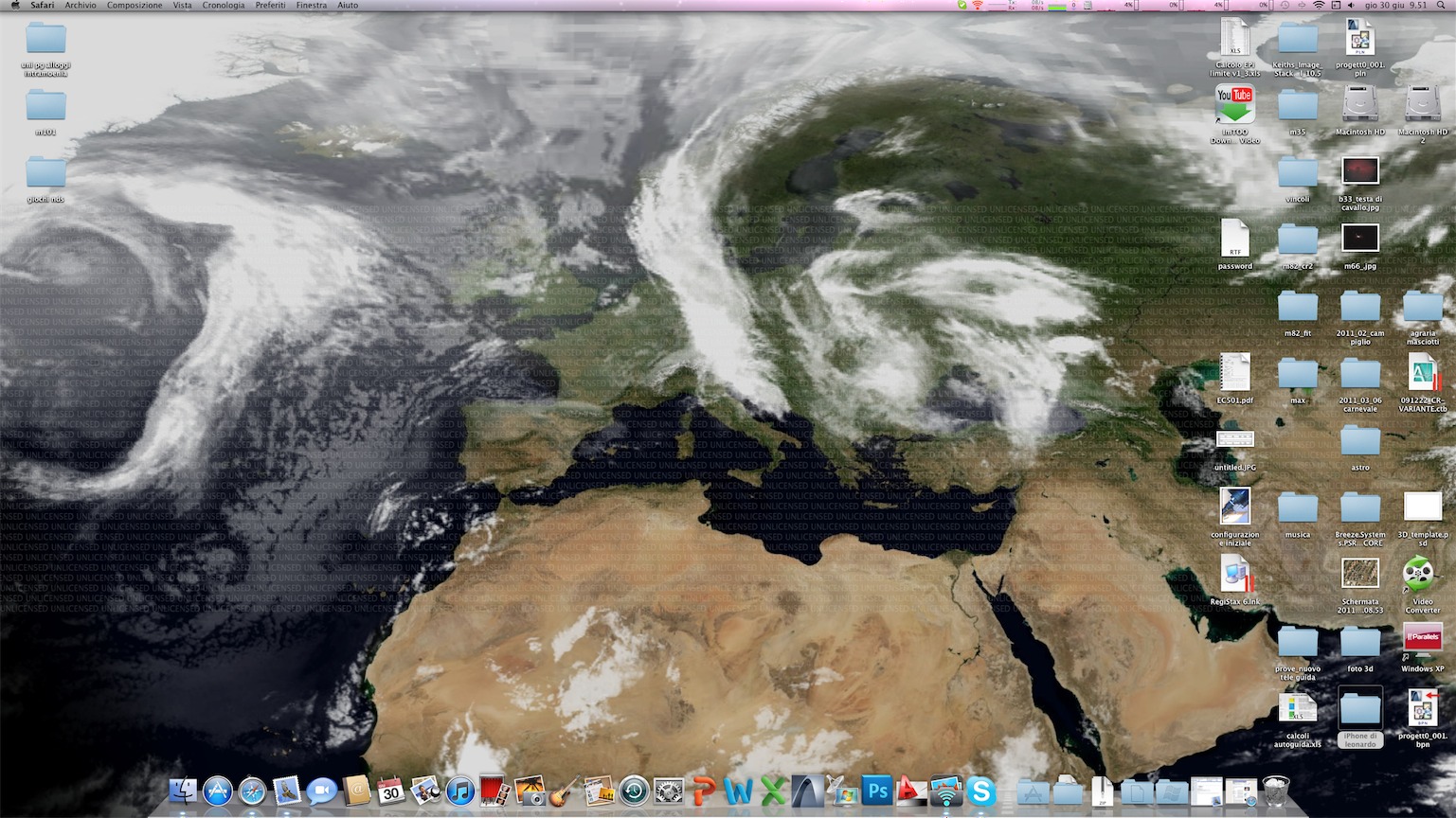Image resolution: width=1456 pixels, height=818 pixels.
Task: Open Photoshop from the dock
Action: [x=877, y=791]
